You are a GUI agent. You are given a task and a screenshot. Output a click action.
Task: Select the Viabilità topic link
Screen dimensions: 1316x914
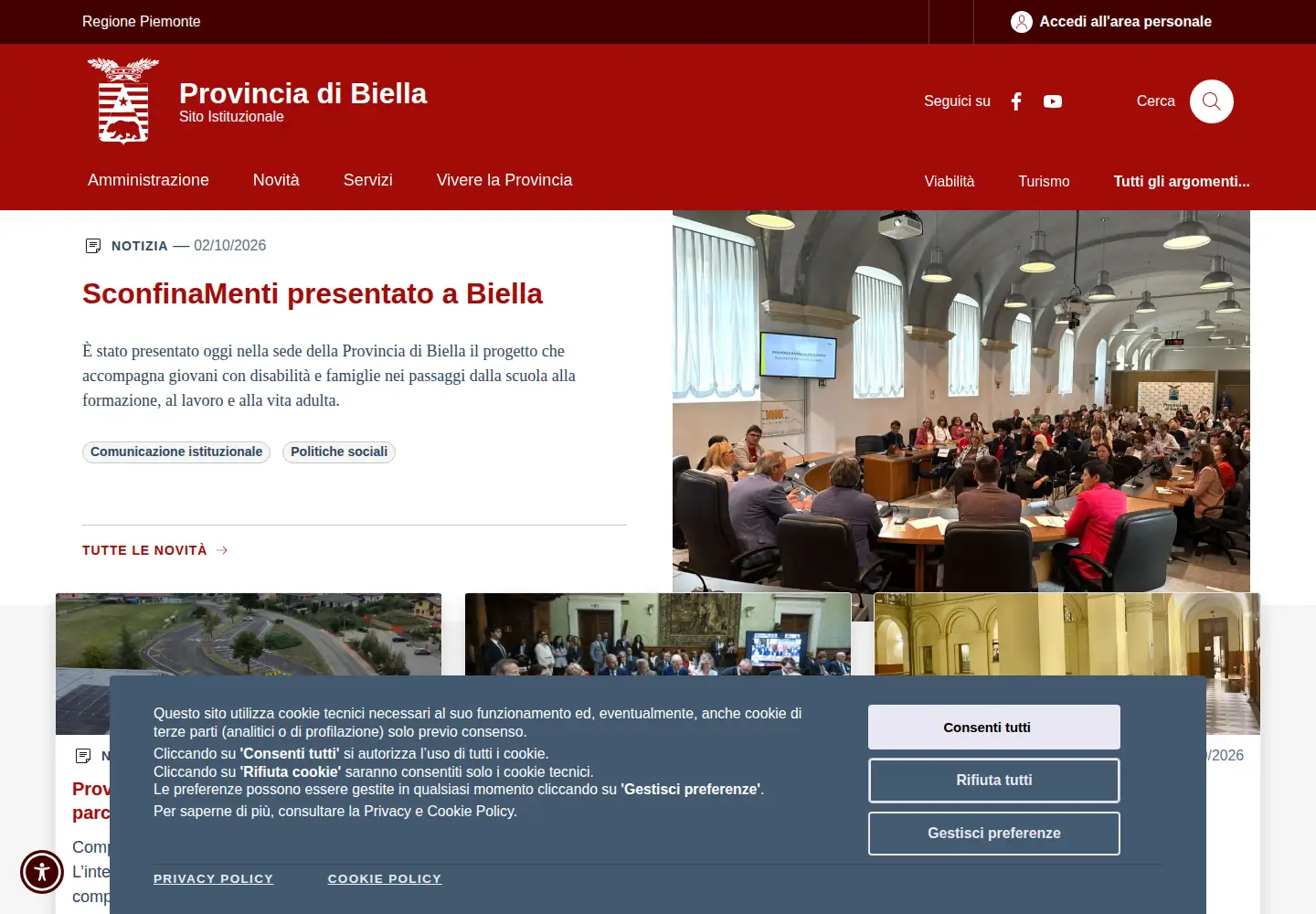click(950, 181)
